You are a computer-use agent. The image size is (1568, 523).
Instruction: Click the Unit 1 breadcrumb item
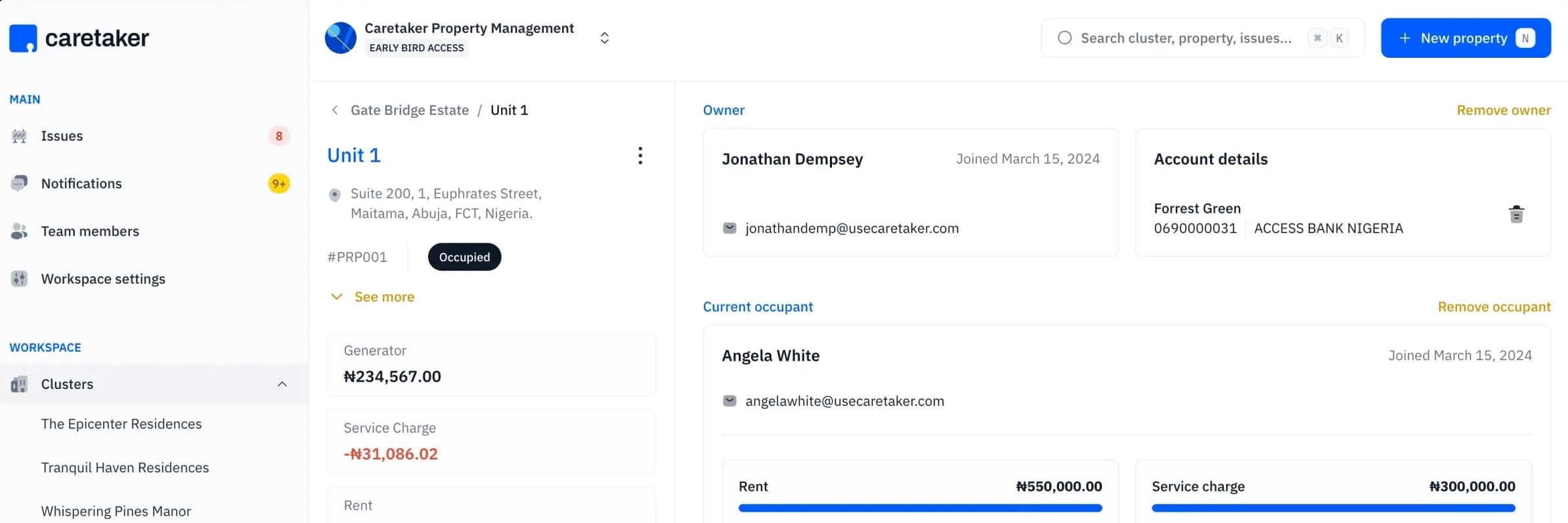[x=509, y=110]
